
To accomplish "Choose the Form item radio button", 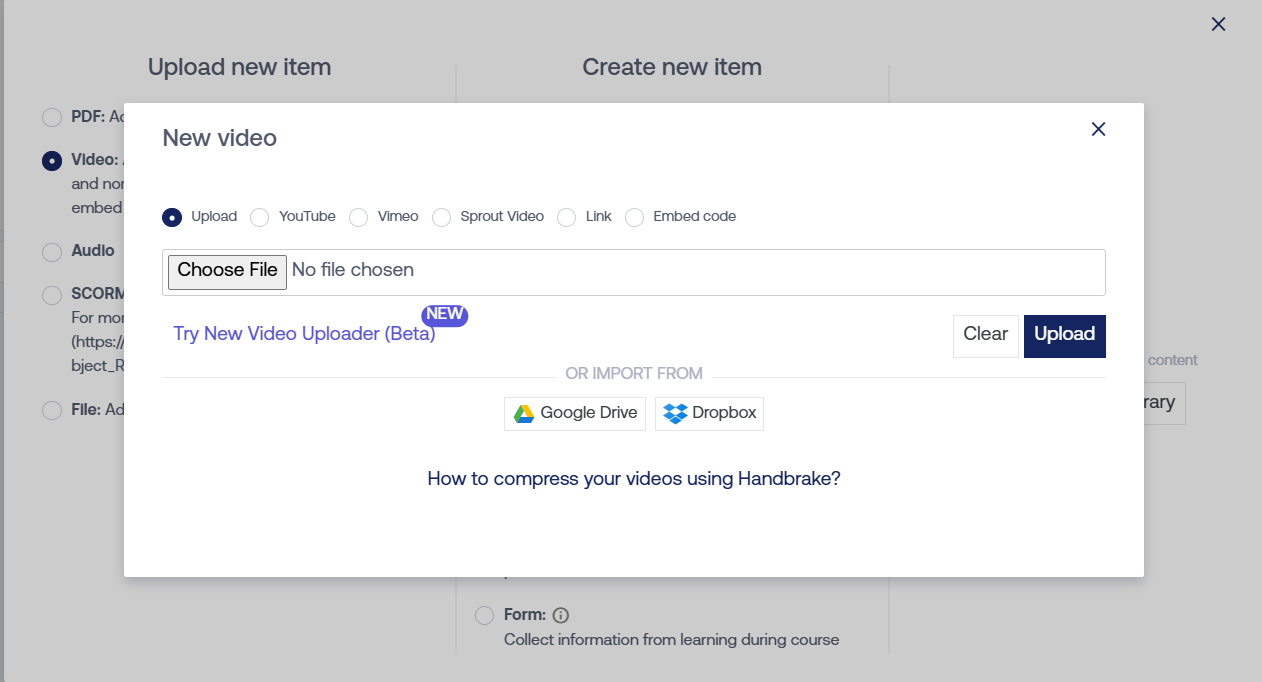I will coord(484,615).
